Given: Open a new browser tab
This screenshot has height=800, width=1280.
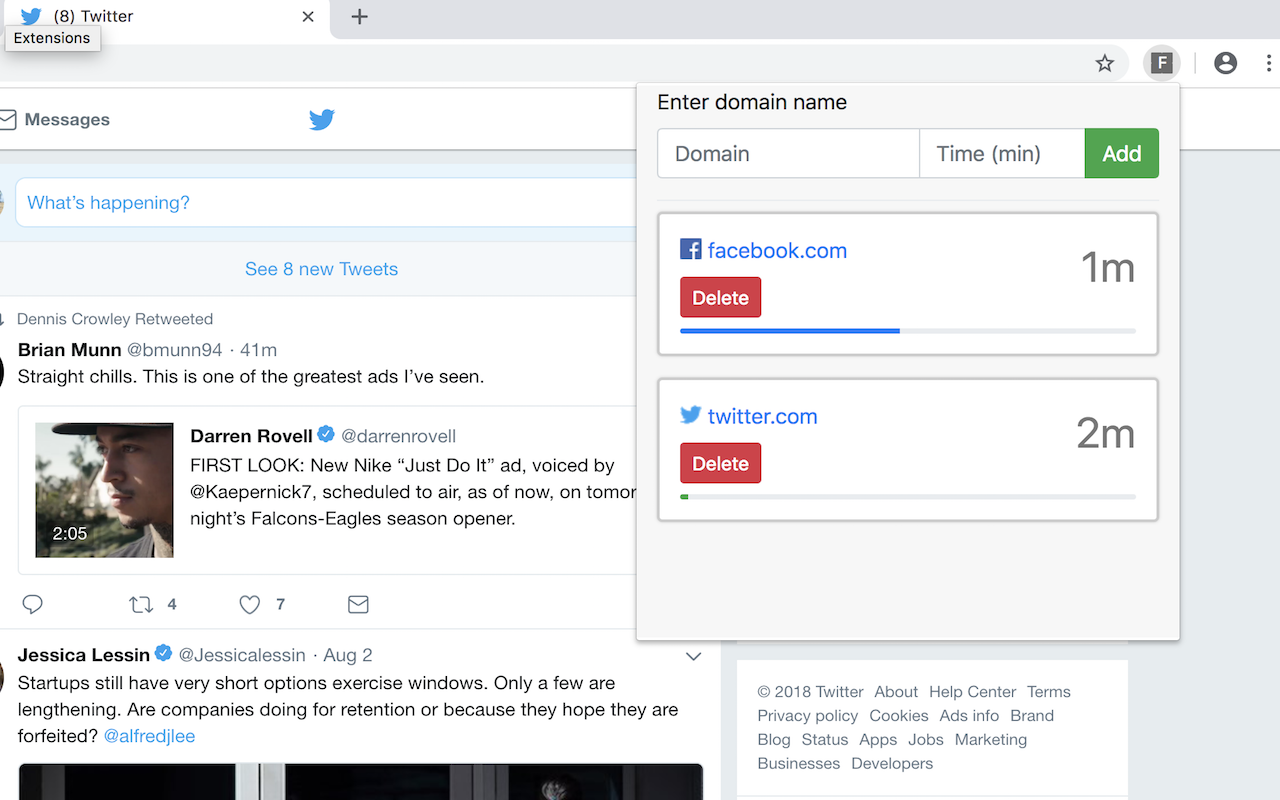Looking at the screenshot, I should pyautogui.click(x=360, y=17).
